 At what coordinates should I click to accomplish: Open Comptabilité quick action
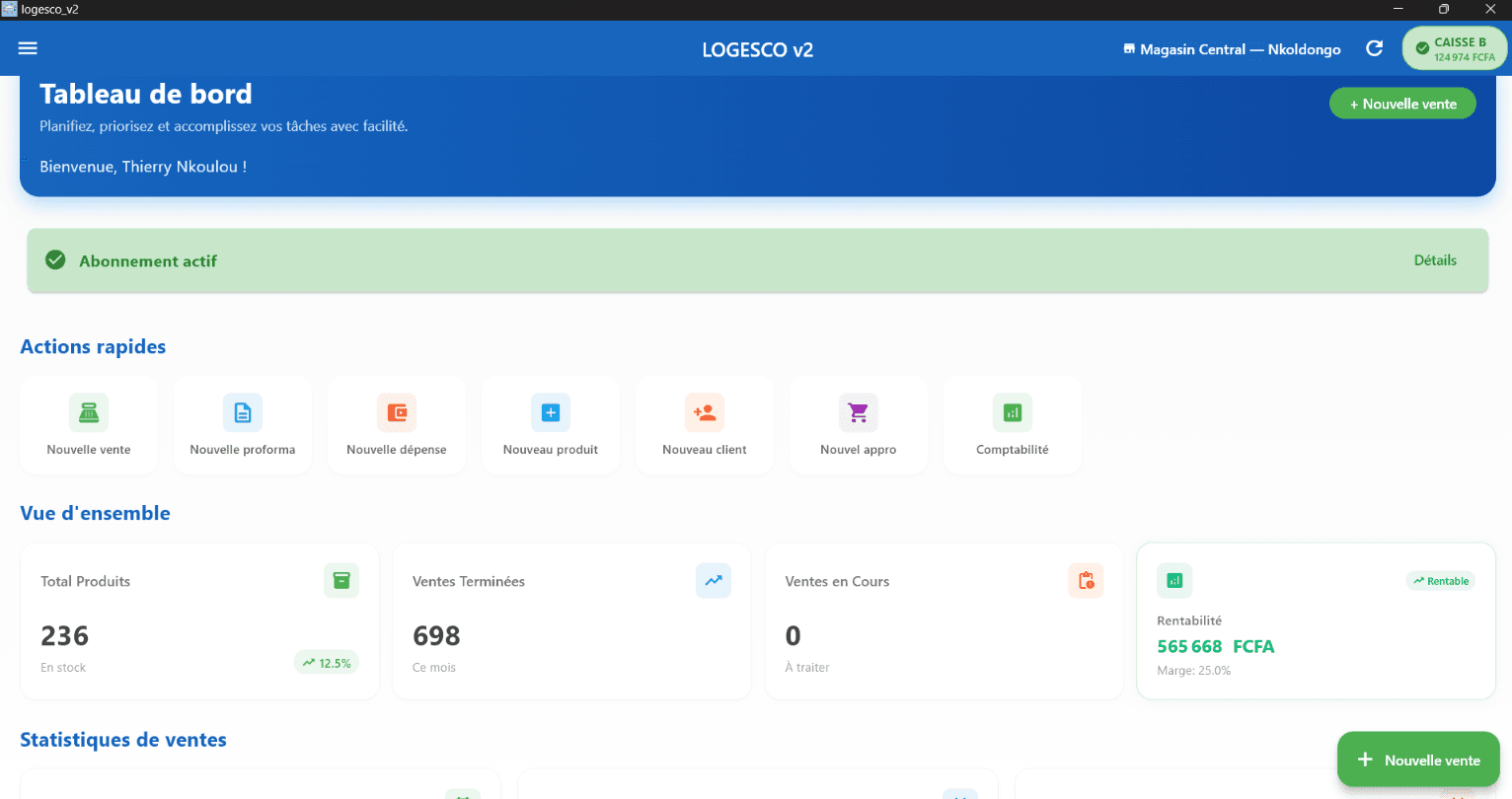tap(1013, 425)
